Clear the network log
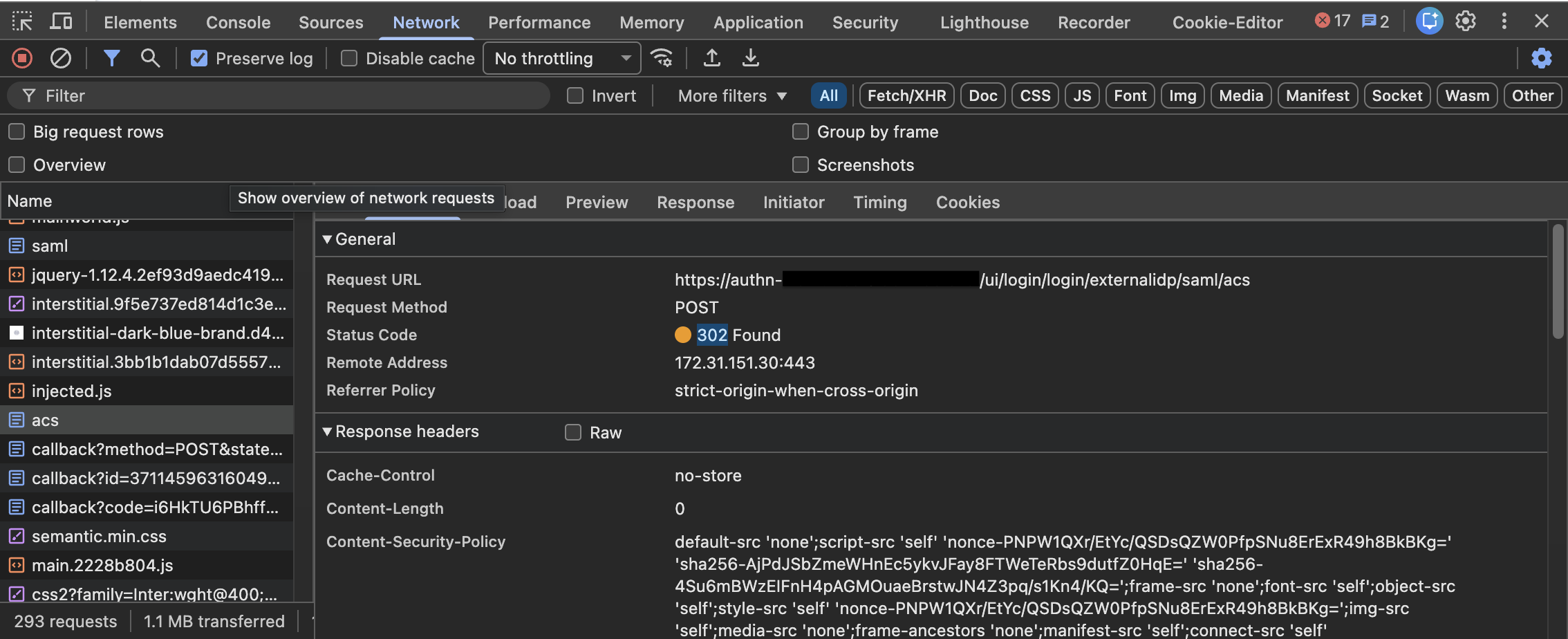 click(61, 59)
